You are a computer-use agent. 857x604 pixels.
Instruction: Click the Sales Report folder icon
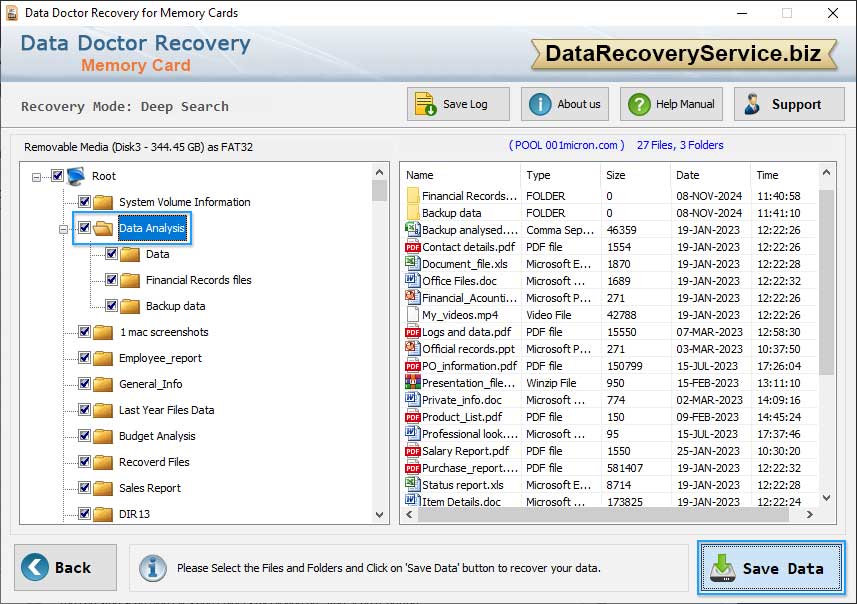click(x=103, y=488)
